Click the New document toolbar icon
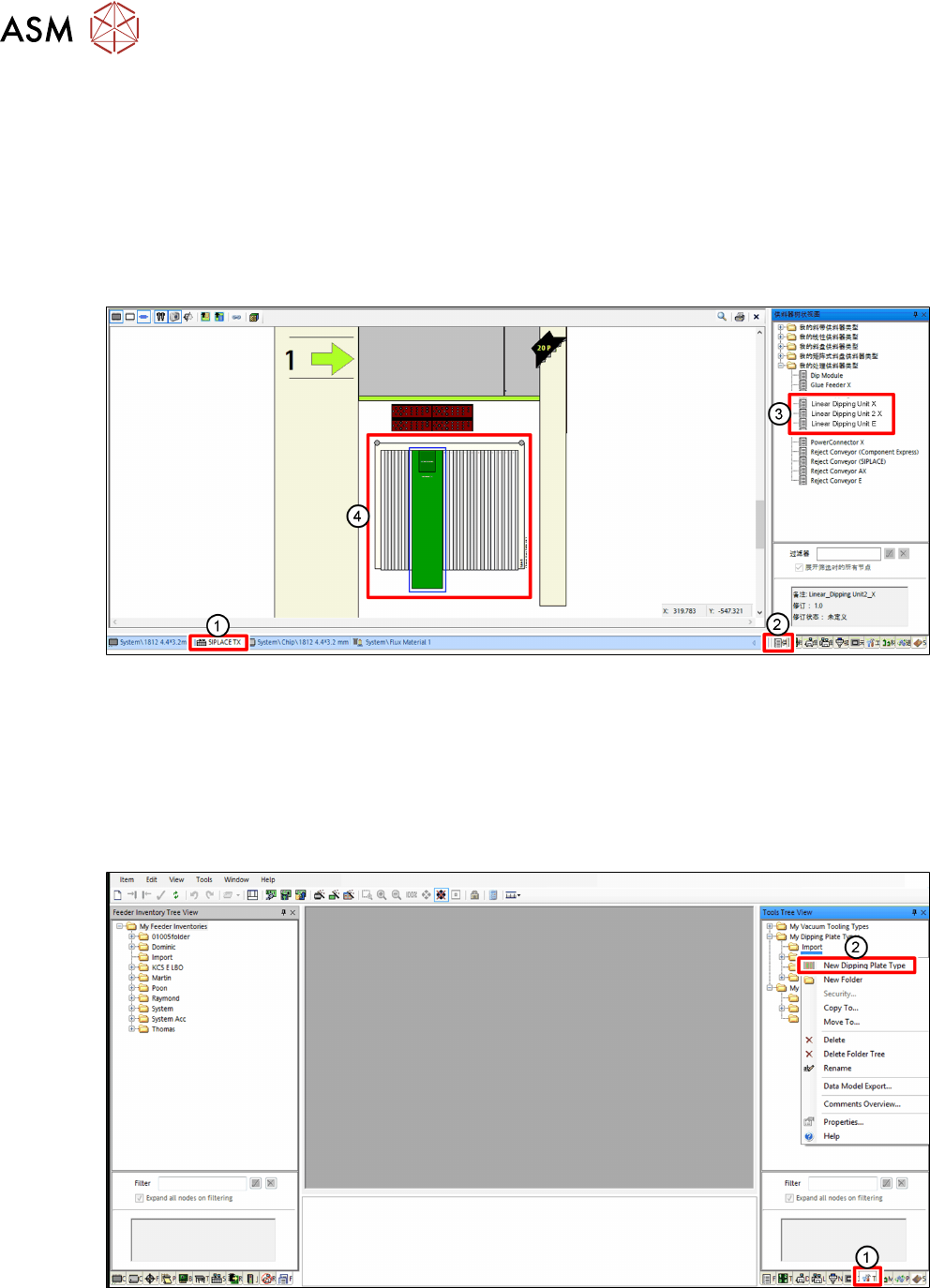 [117, 895]
